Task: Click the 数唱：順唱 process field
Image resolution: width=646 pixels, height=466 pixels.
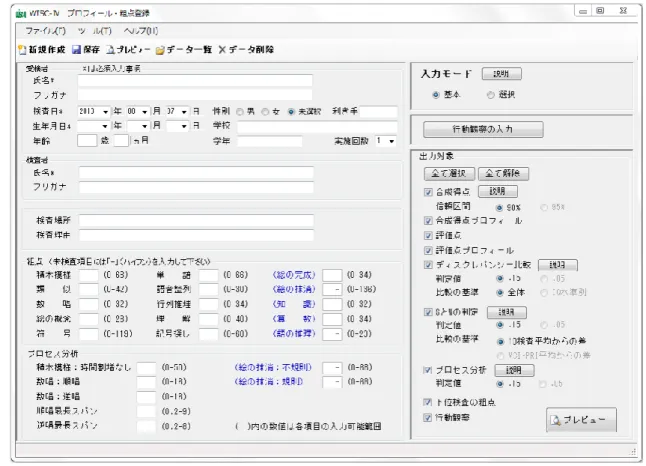Action: pos(146,382)
